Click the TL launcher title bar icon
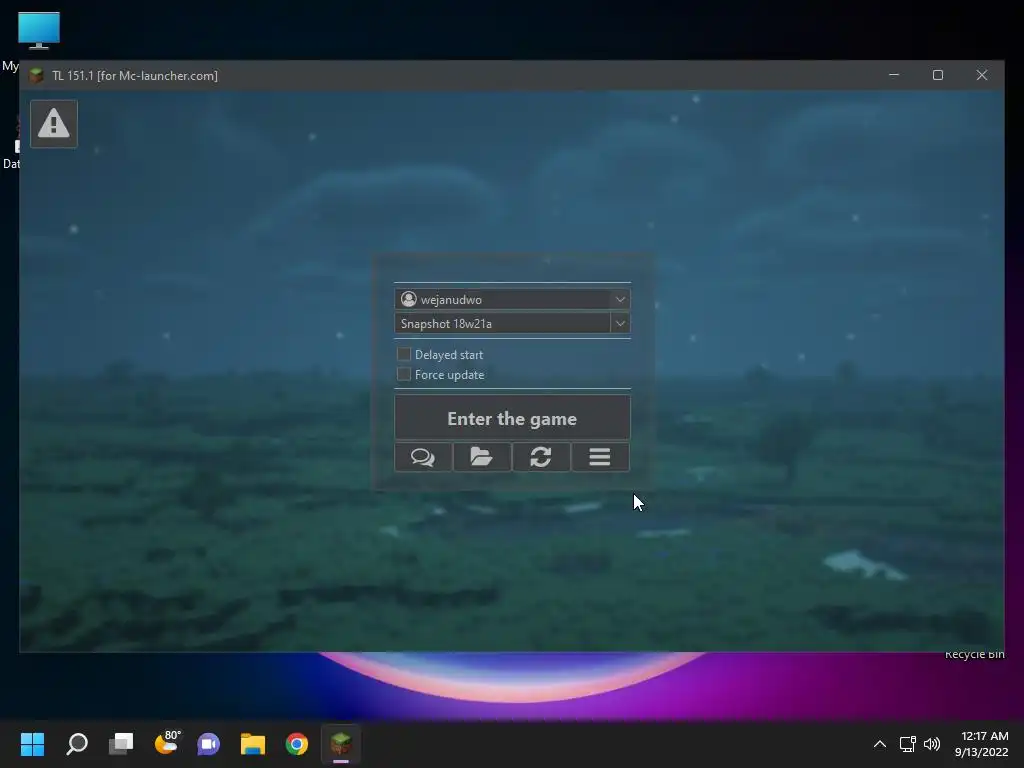The width and height of the screenshot is (1024, 768). point(37,76)
